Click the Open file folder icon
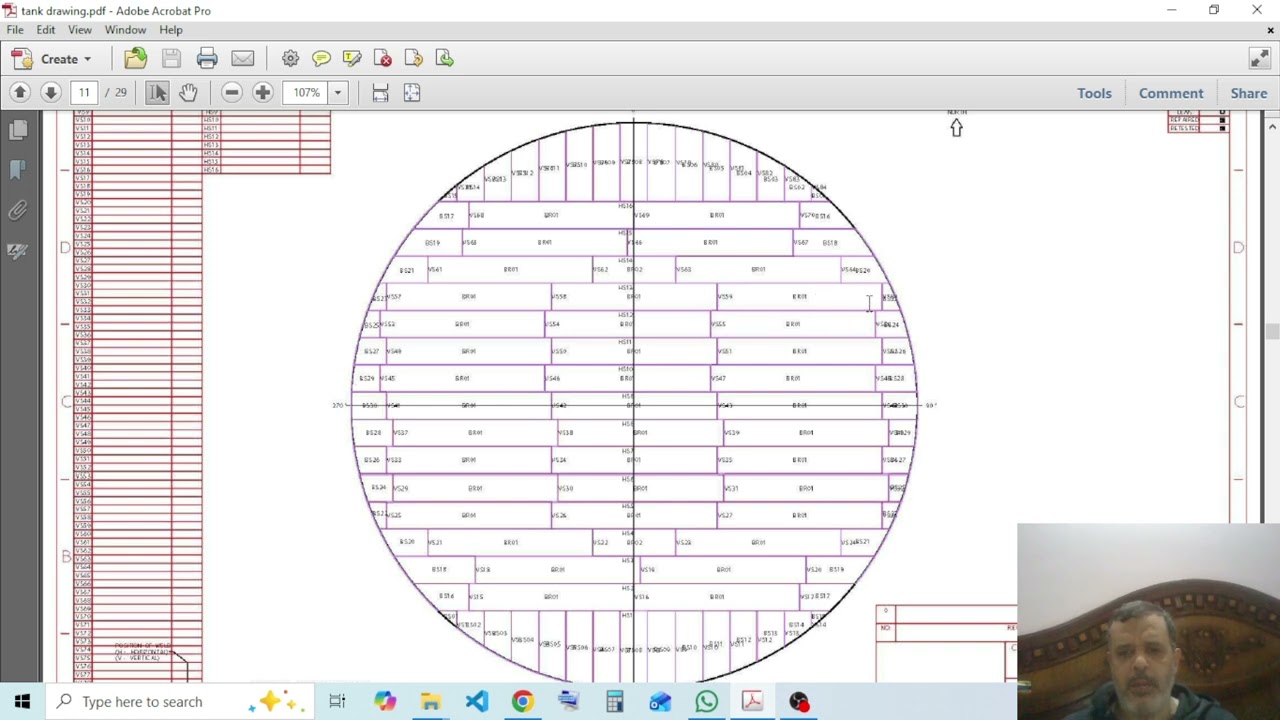Viewport: 1280px width, 720px height. pyautogui.click(x=135, y=59)
